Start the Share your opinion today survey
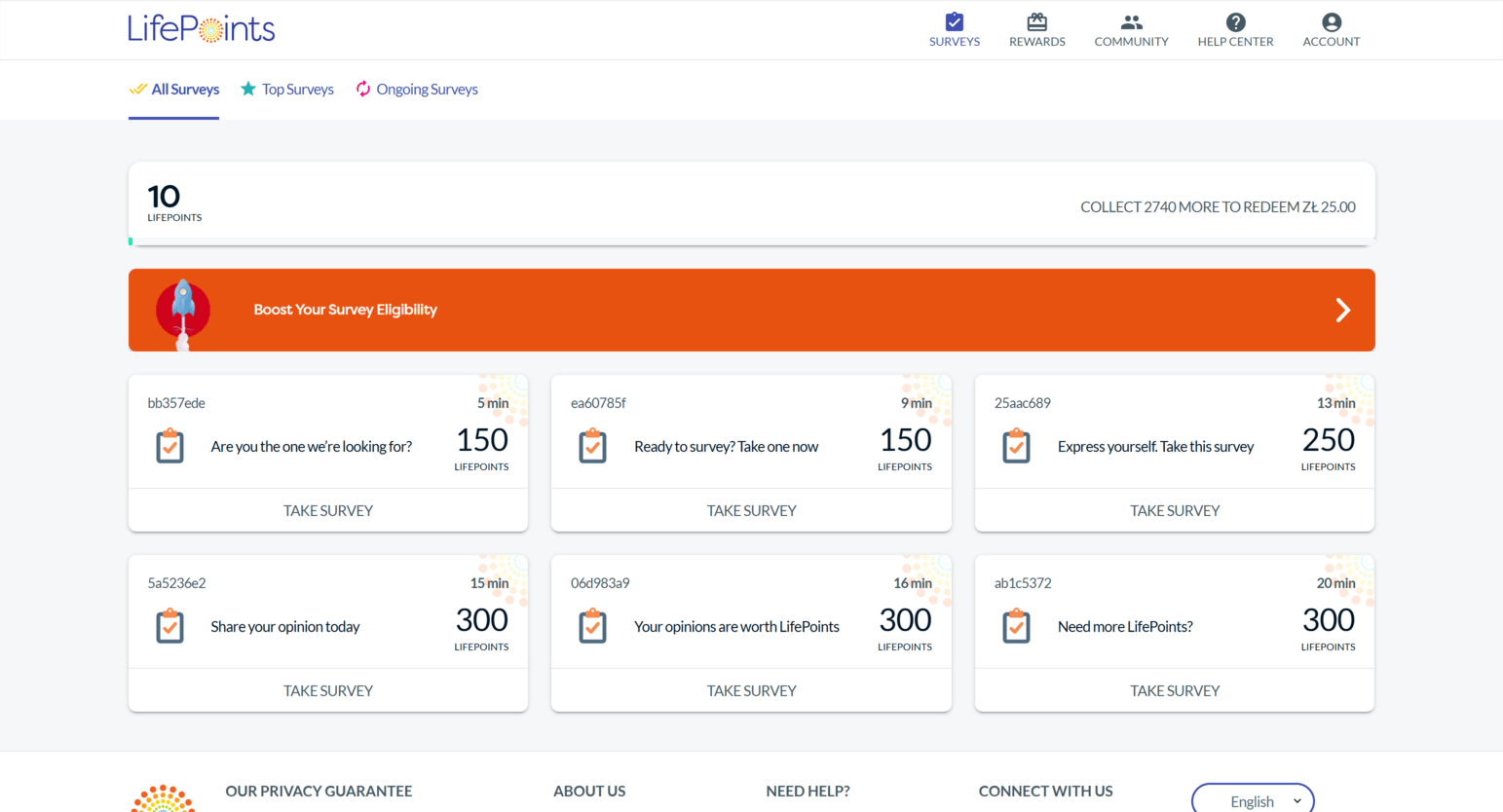 pyautogui.click(x=328, y=690)
